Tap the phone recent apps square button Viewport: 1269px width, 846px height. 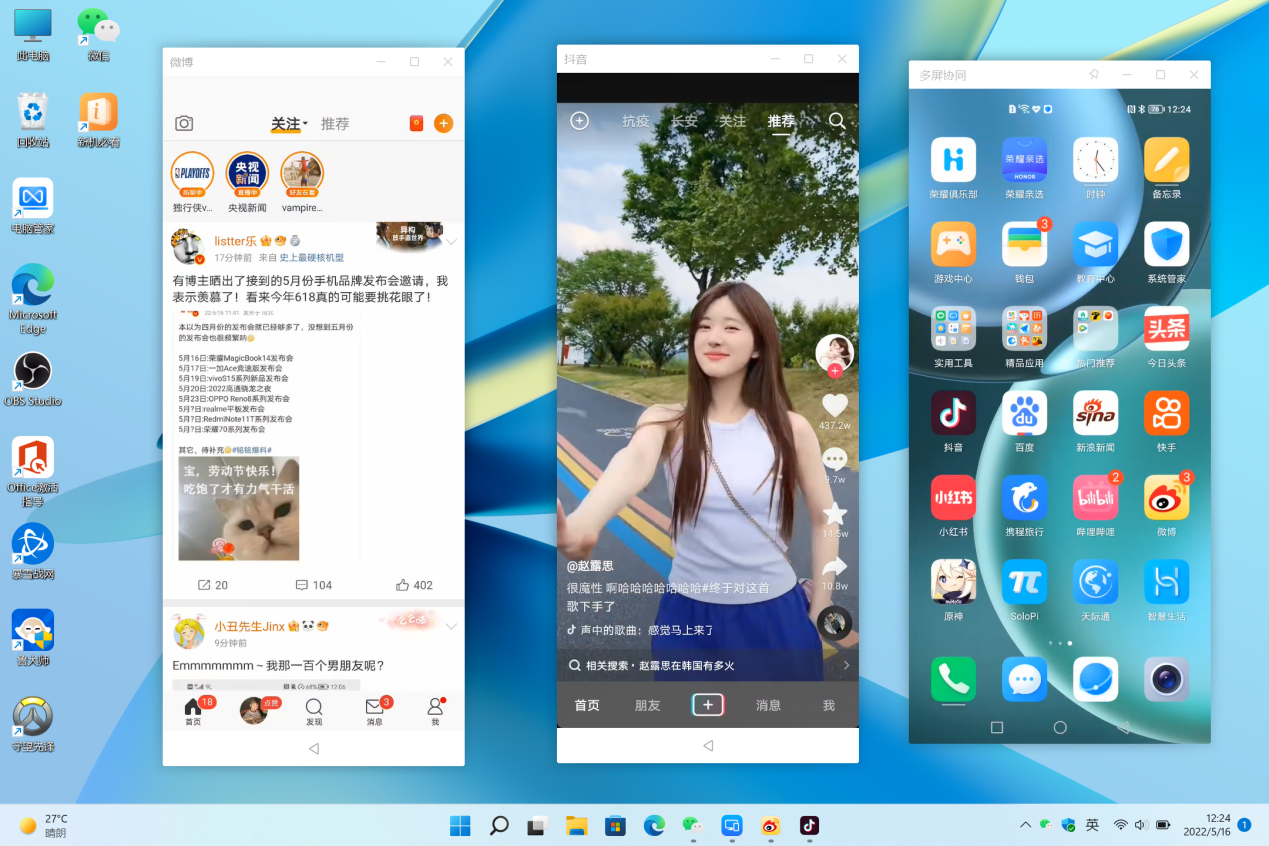coord(996,727)
